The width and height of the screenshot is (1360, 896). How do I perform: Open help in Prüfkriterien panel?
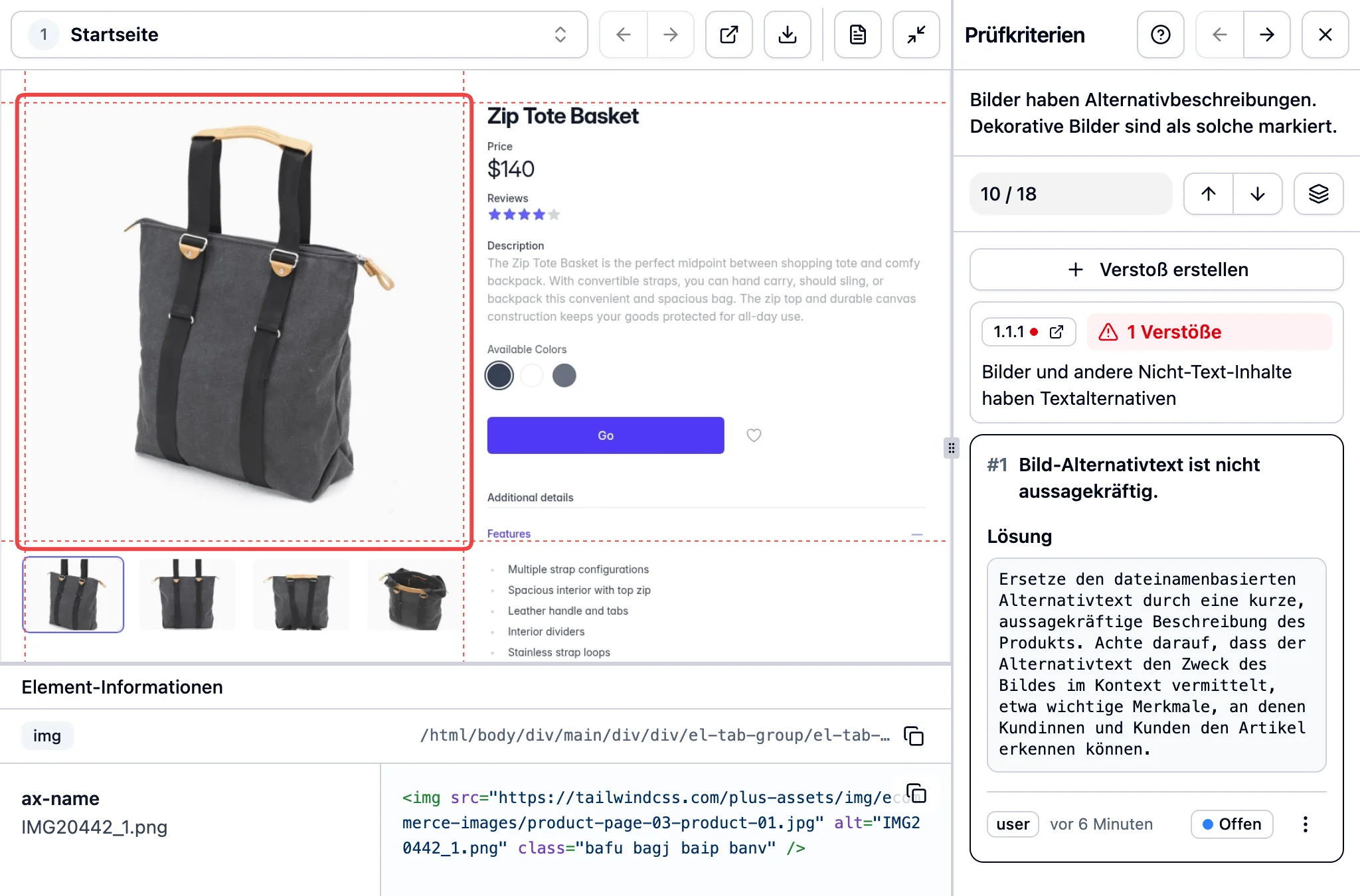1160,35
